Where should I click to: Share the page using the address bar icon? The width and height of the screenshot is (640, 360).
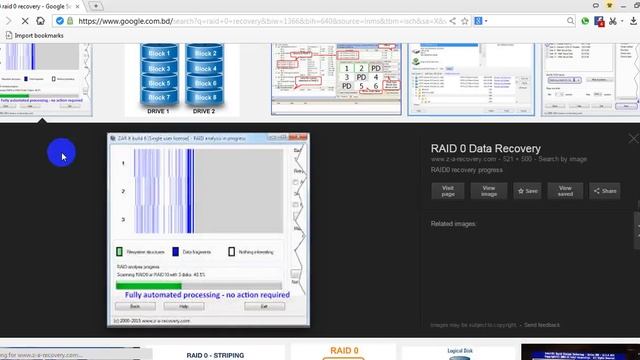pos(453,21)
